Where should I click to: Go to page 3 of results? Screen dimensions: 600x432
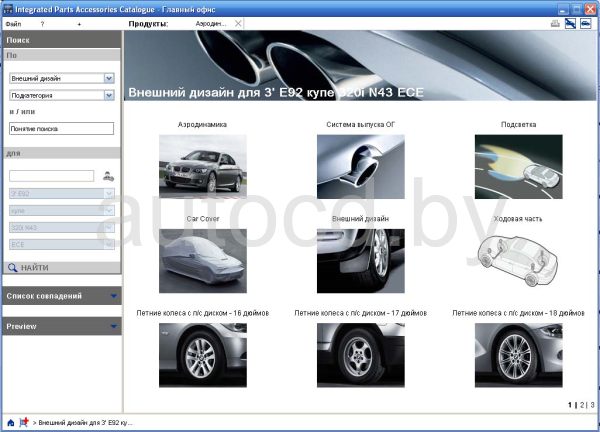592,405
